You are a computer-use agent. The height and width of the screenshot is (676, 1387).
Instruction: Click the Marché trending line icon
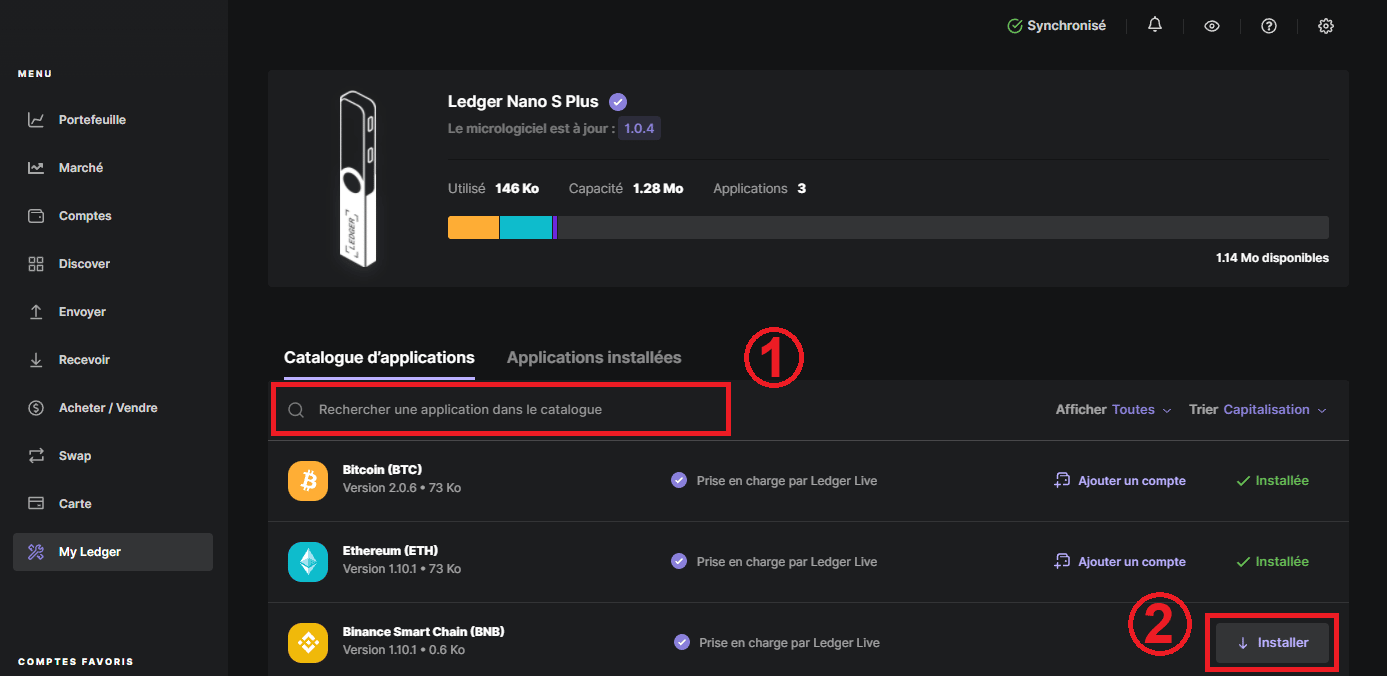click(x=36, y=168)
